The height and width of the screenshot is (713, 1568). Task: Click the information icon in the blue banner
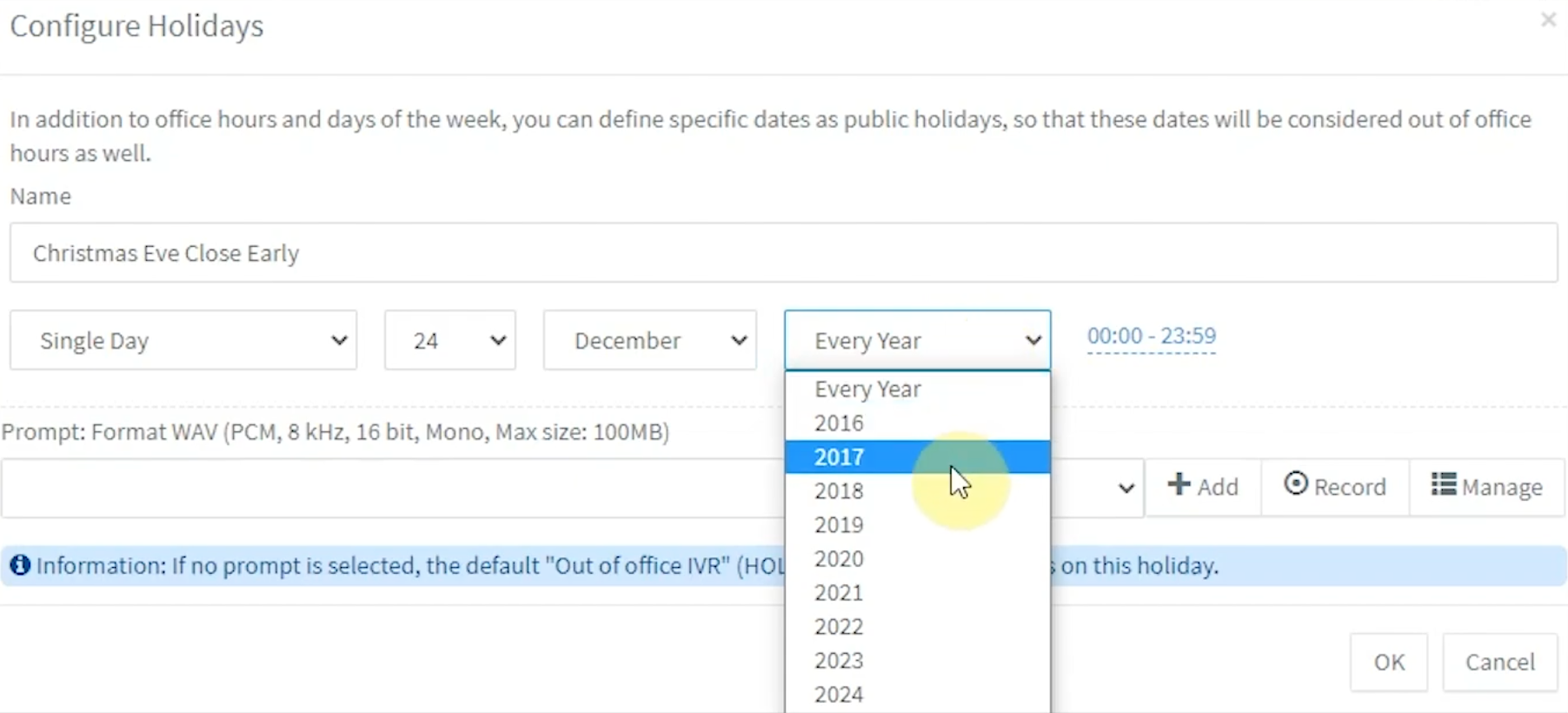[x=19, y=565]
